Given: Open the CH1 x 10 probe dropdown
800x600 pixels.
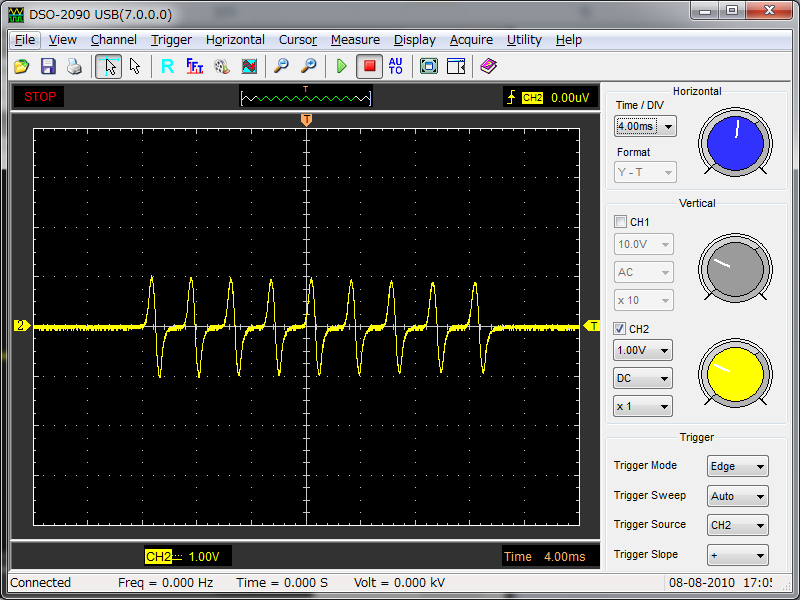Looking at the screenshot, I should pos(643,300).
